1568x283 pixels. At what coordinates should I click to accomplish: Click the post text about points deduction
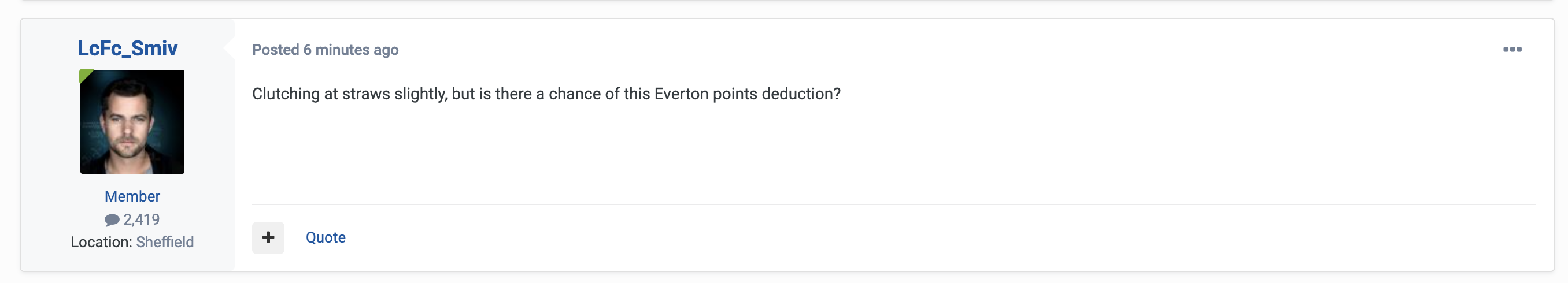tap(546, 94)
